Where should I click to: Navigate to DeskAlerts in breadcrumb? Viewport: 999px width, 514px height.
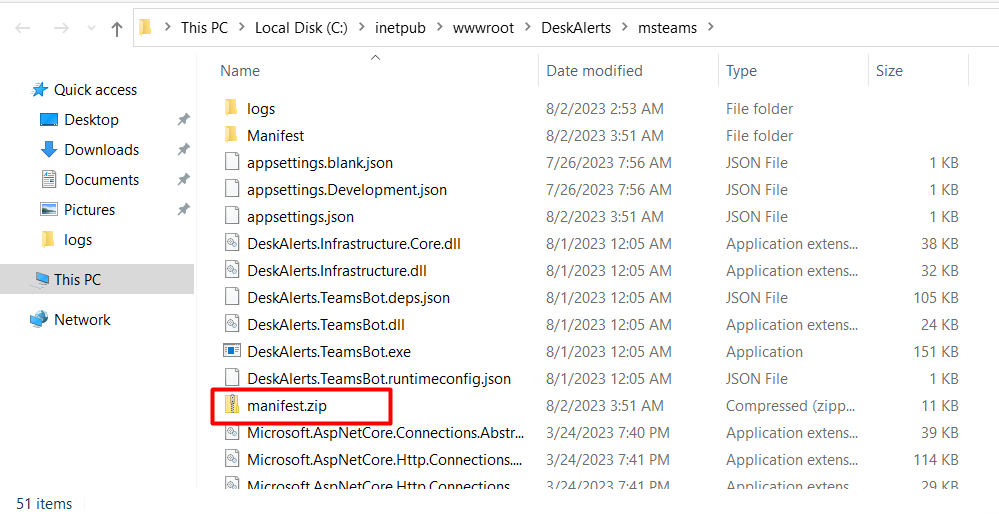576,27
